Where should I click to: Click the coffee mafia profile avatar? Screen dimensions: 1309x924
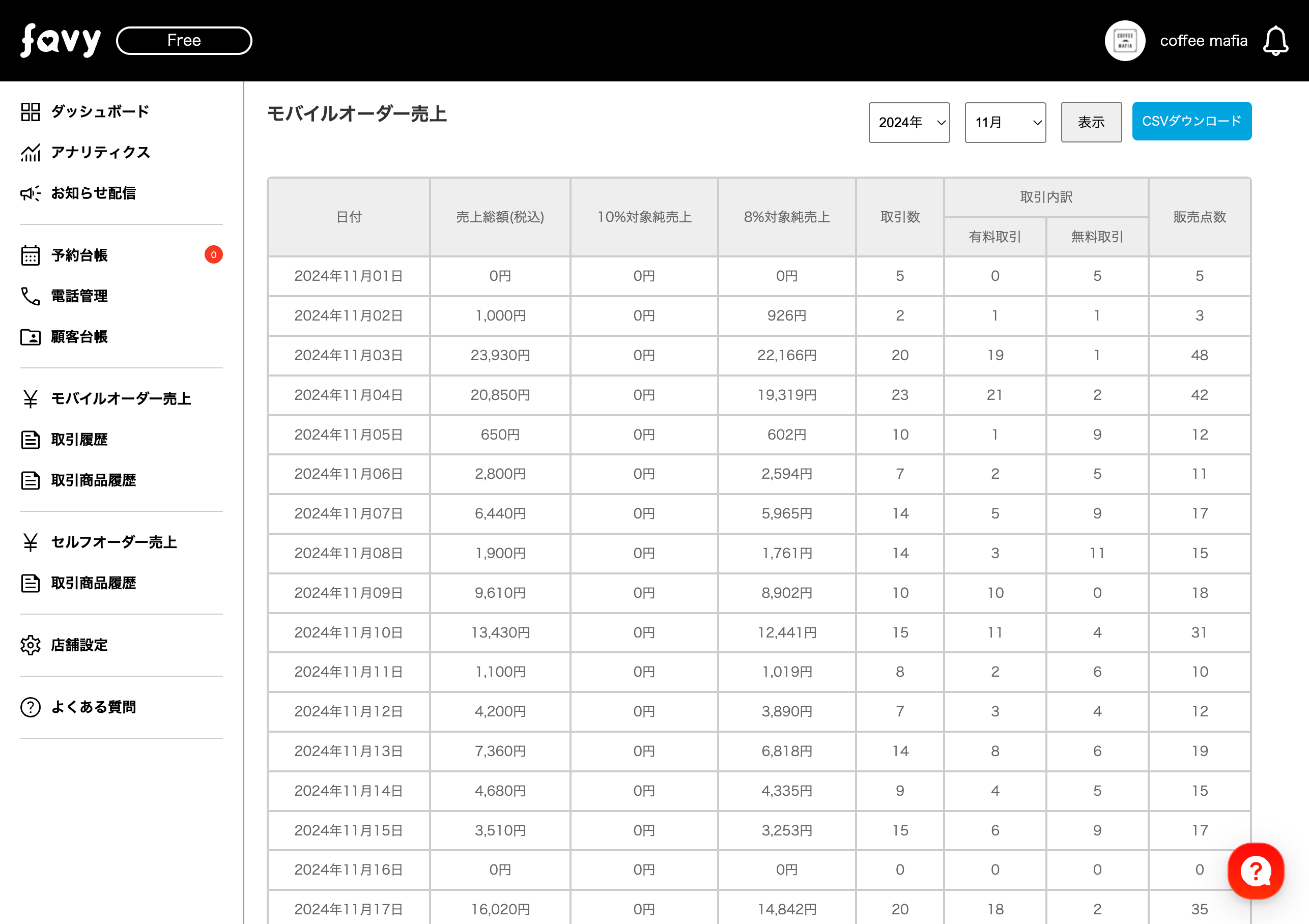(x=1124, y=41)
